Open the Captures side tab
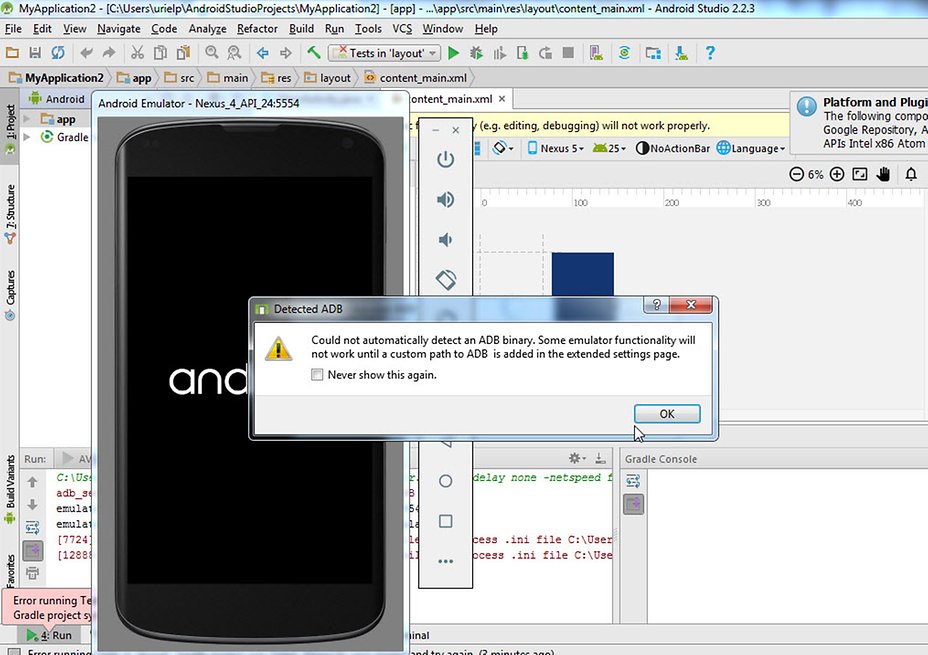 click(x=10, y=295)
